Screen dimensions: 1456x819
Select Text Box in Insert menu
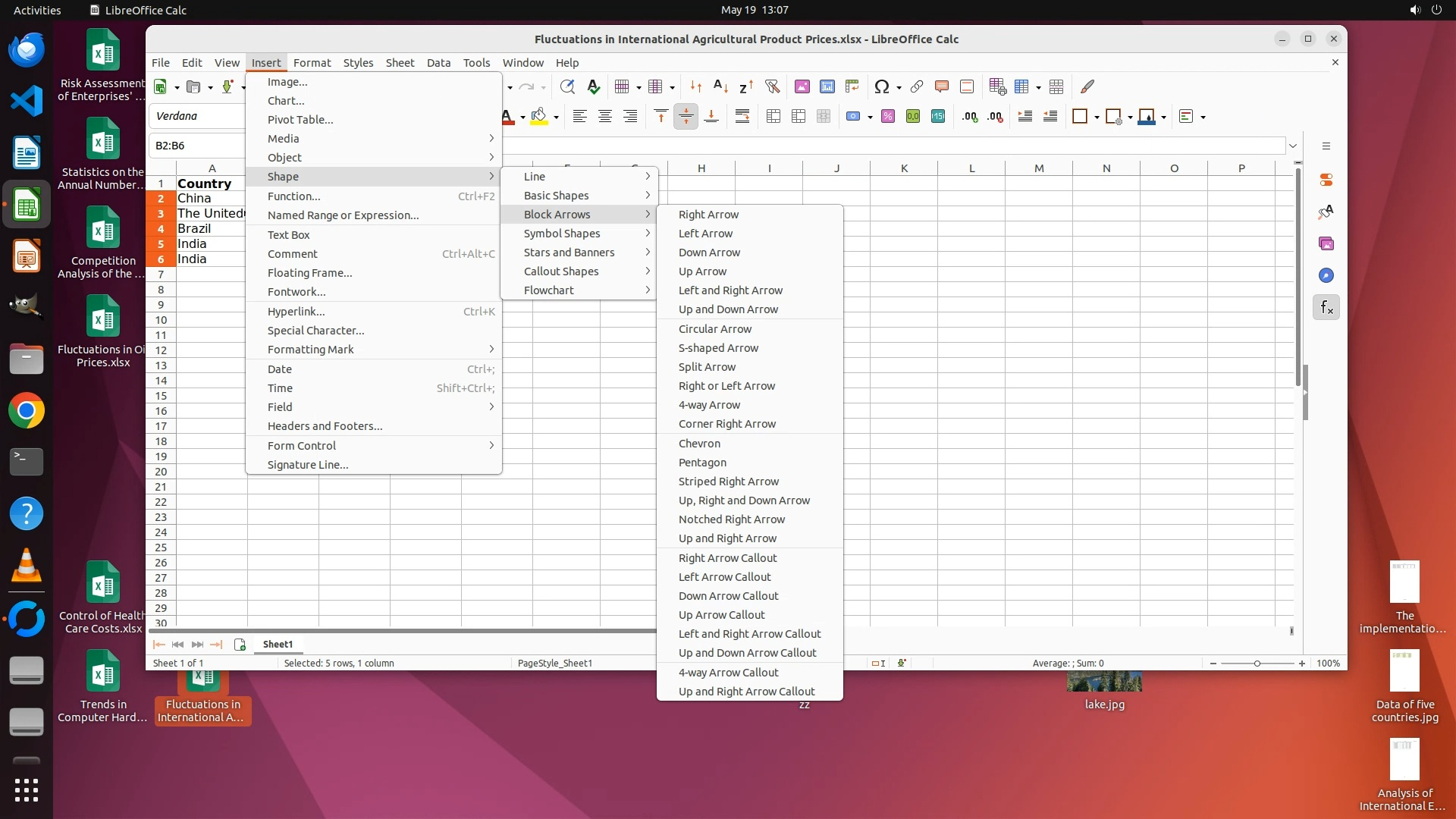288,235
